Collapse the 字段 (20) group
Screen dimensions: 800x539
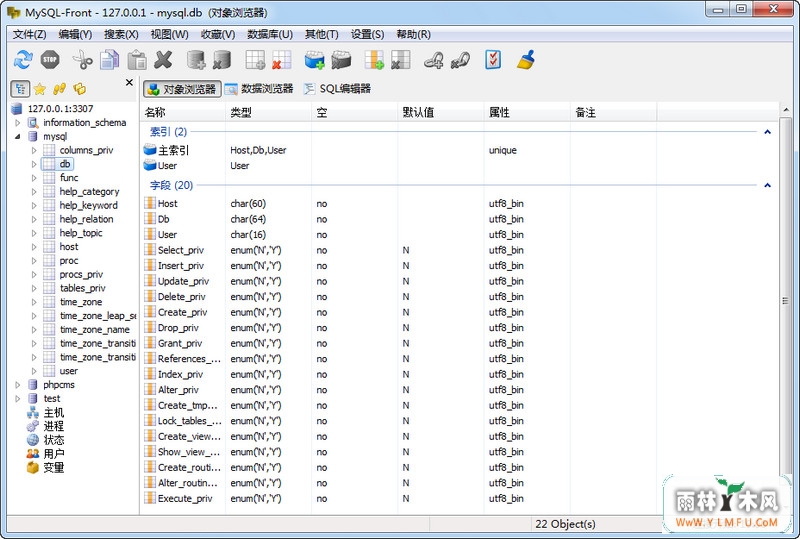pos(767,185)
